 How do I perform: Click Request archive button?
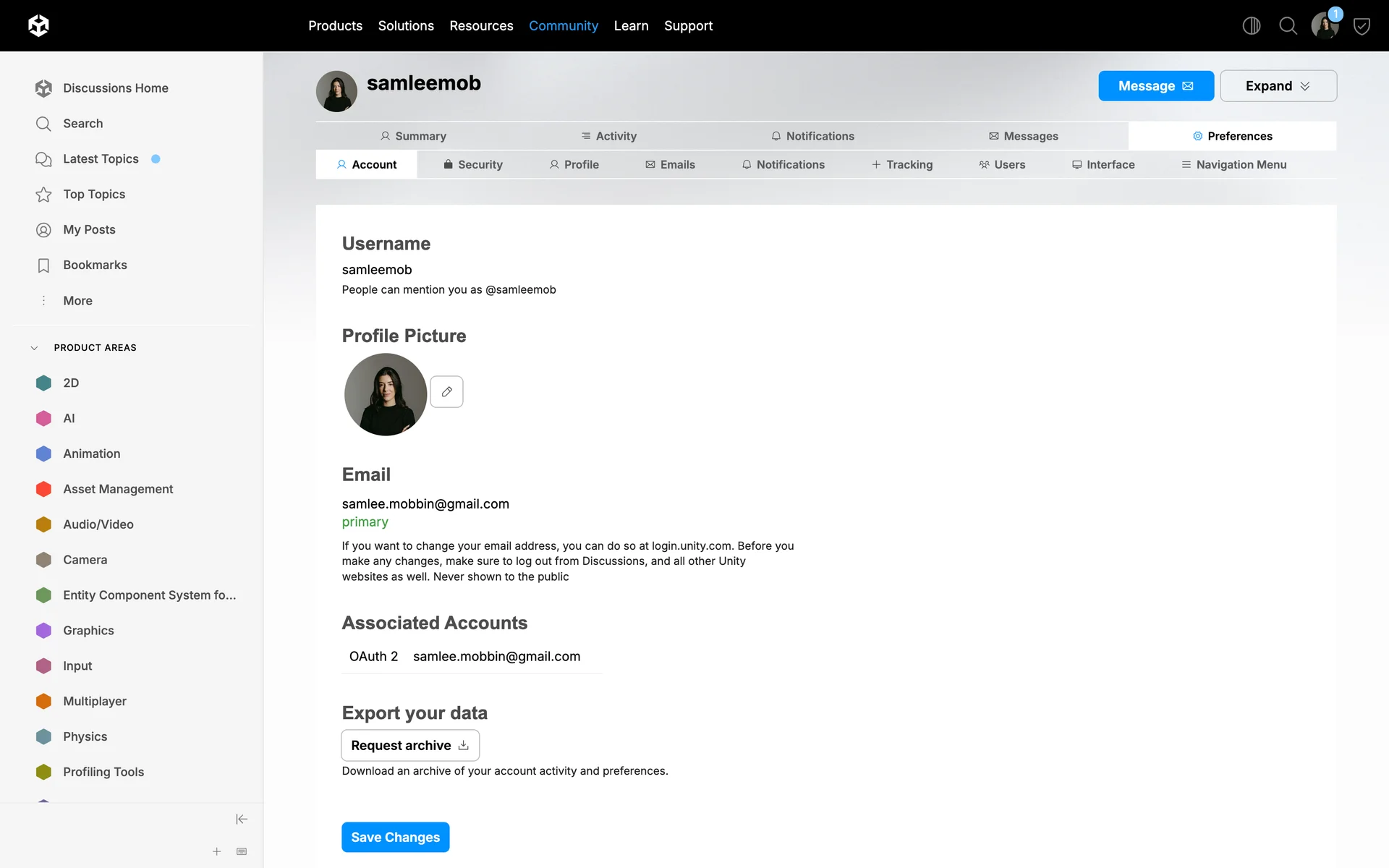tap(409, 745)
